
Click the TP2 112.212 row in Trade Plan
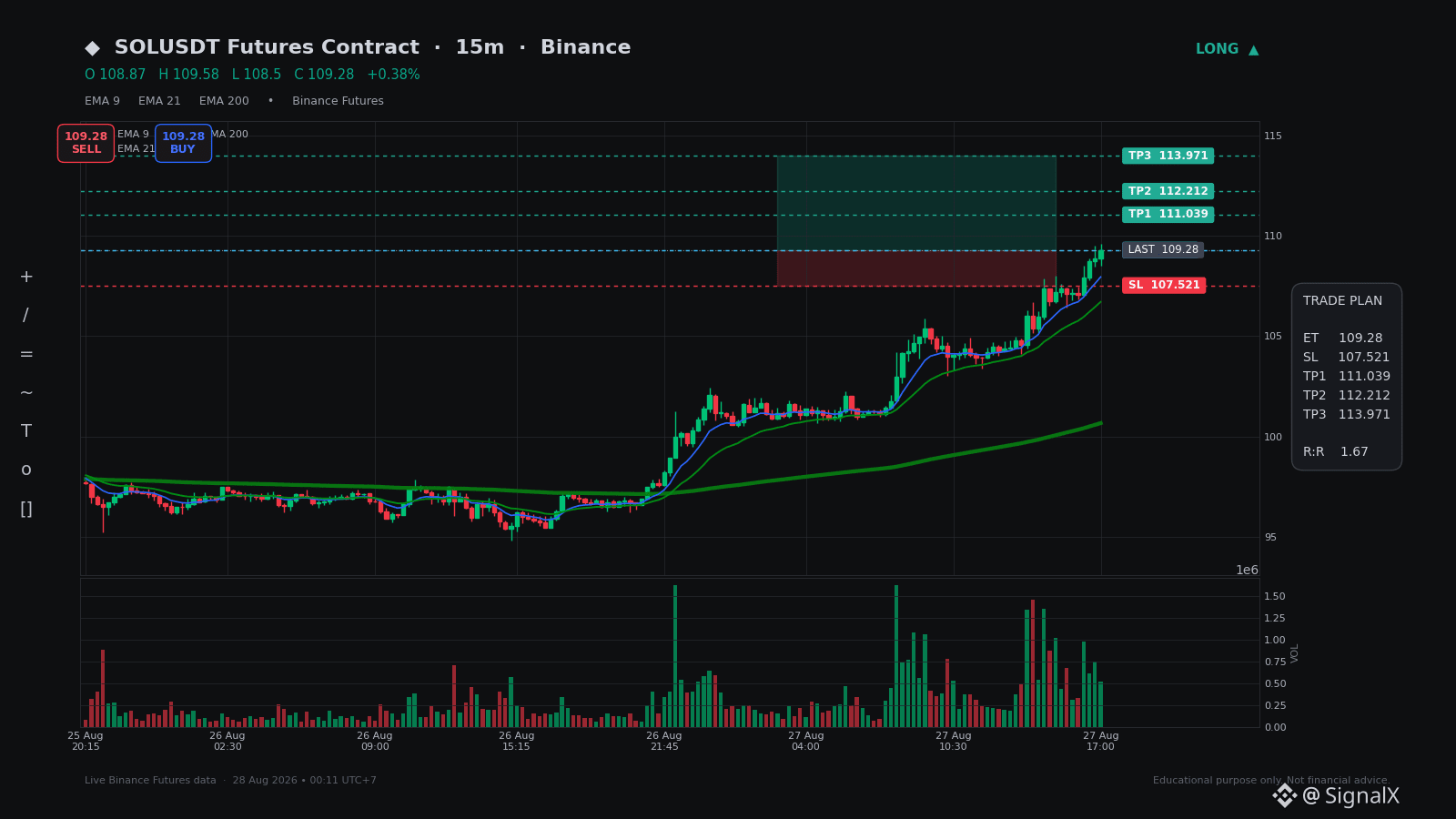(1347, 396)
